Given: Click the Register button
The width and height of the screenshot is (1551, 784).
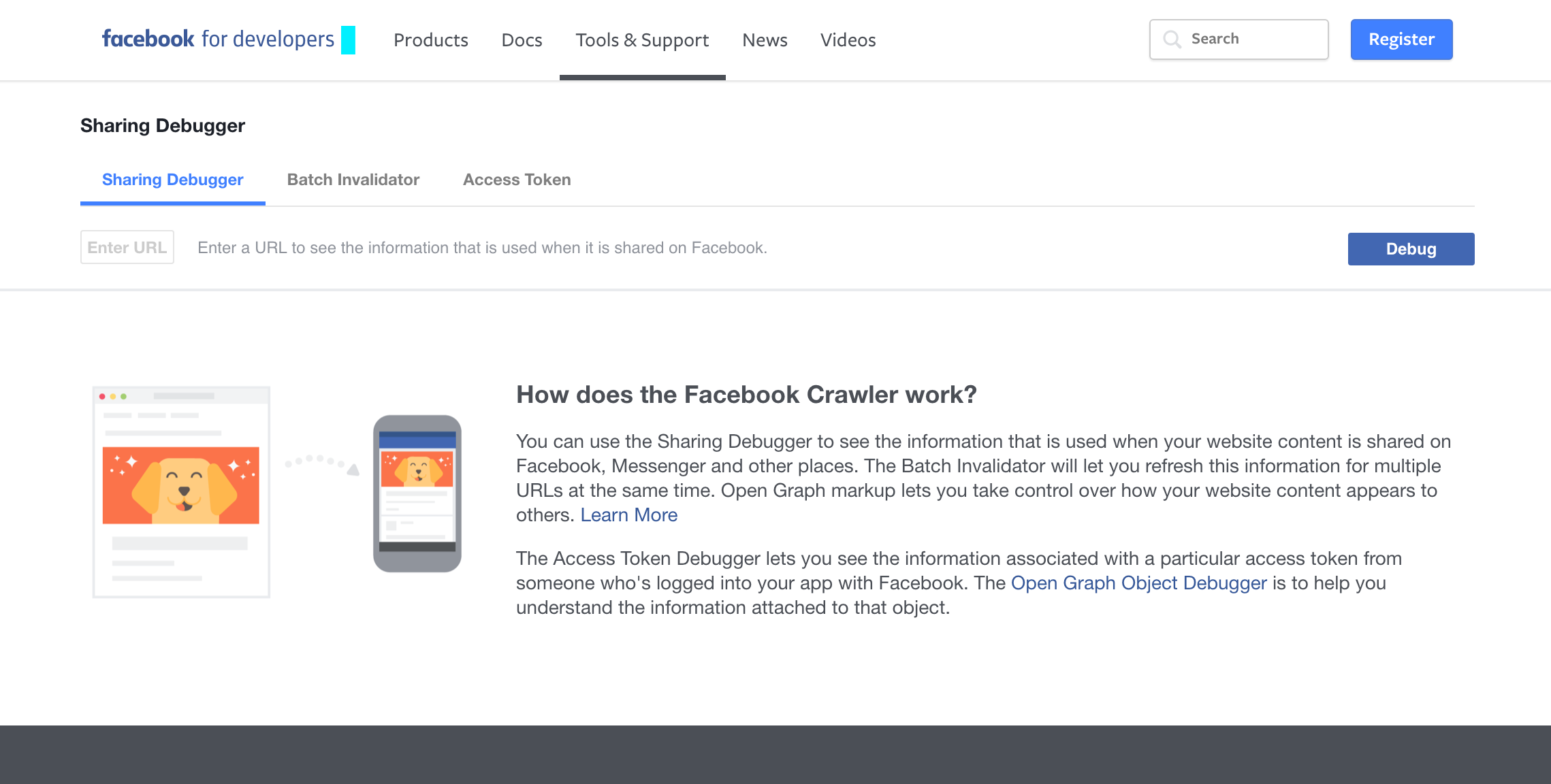Looking at the screenshot, I should point(1401,39).
